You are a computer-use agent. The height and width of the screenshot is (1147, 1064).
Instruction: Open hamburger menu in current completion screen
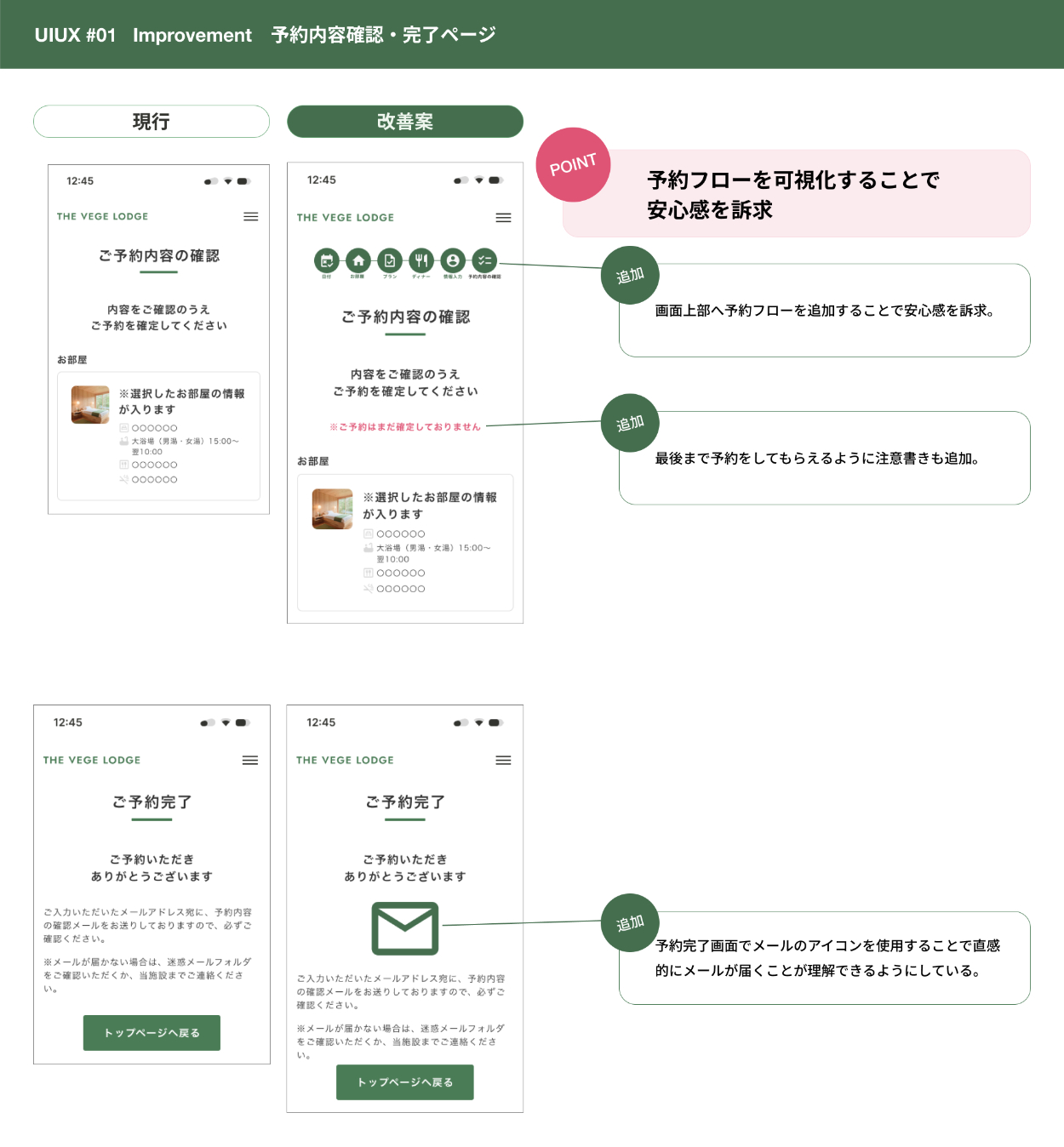(x=250, y=761)
